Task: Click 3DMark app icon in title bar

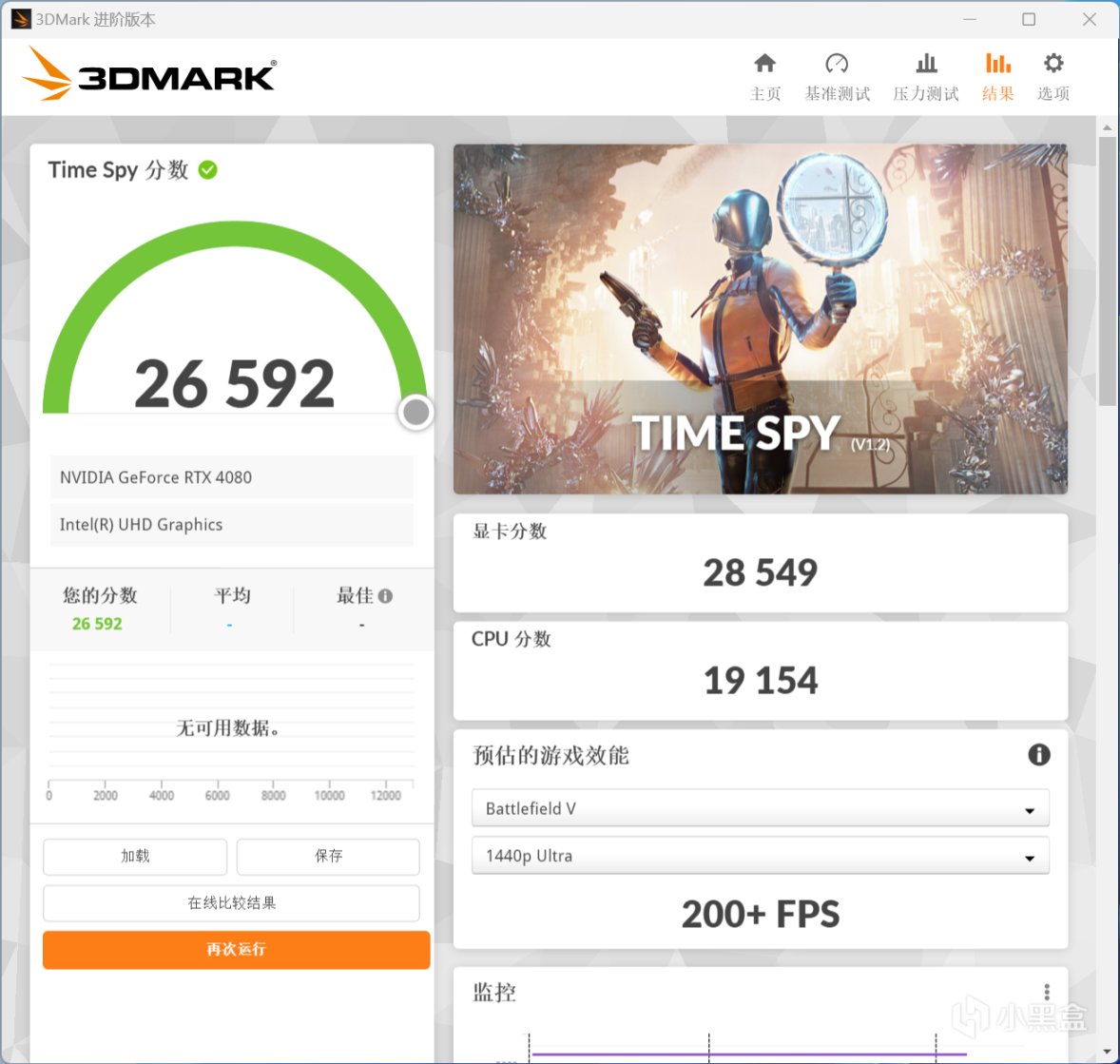Action: click(21, 19)
